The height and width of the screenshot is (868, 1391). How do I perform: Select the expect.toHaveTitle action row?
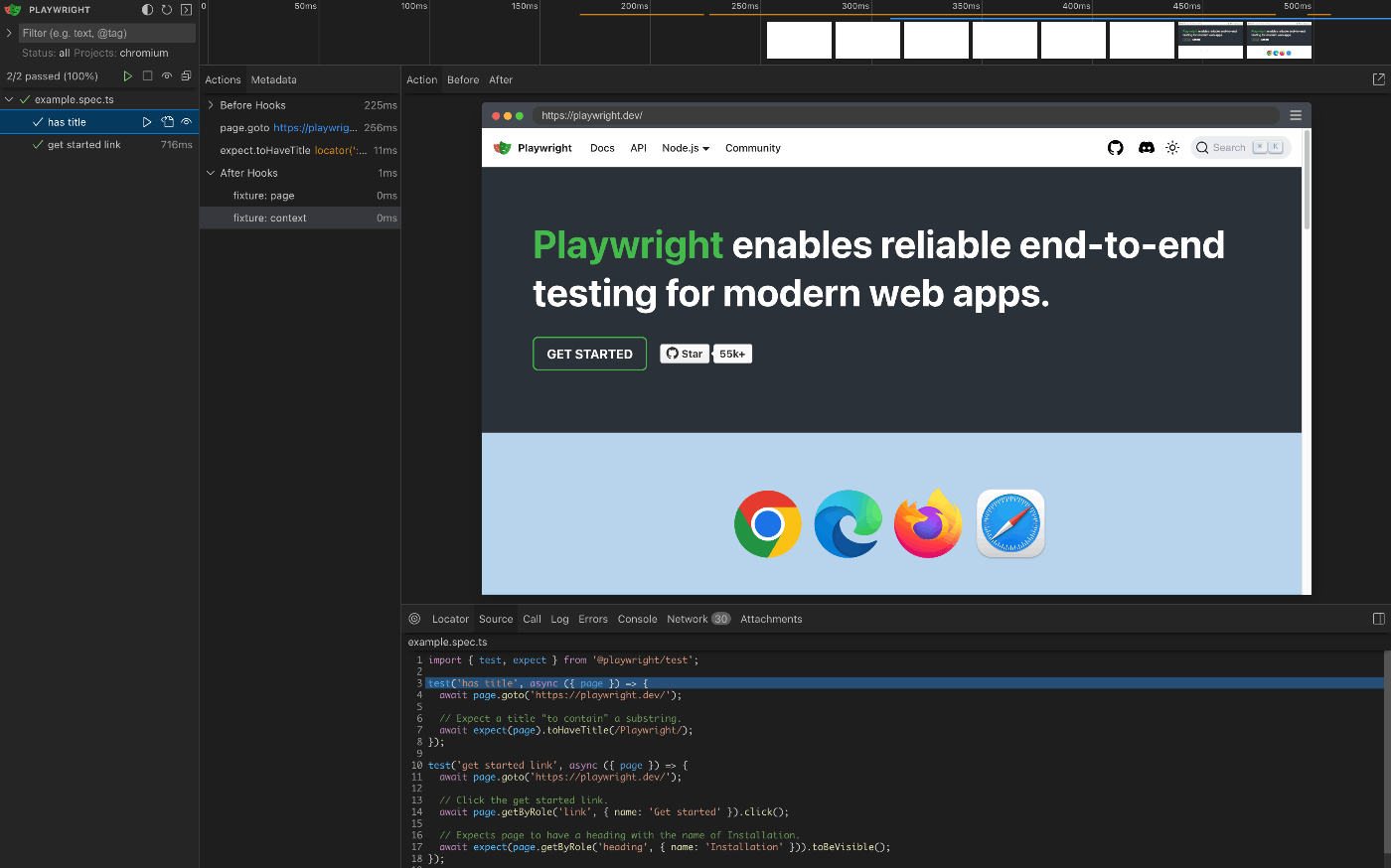pos(300,150)
